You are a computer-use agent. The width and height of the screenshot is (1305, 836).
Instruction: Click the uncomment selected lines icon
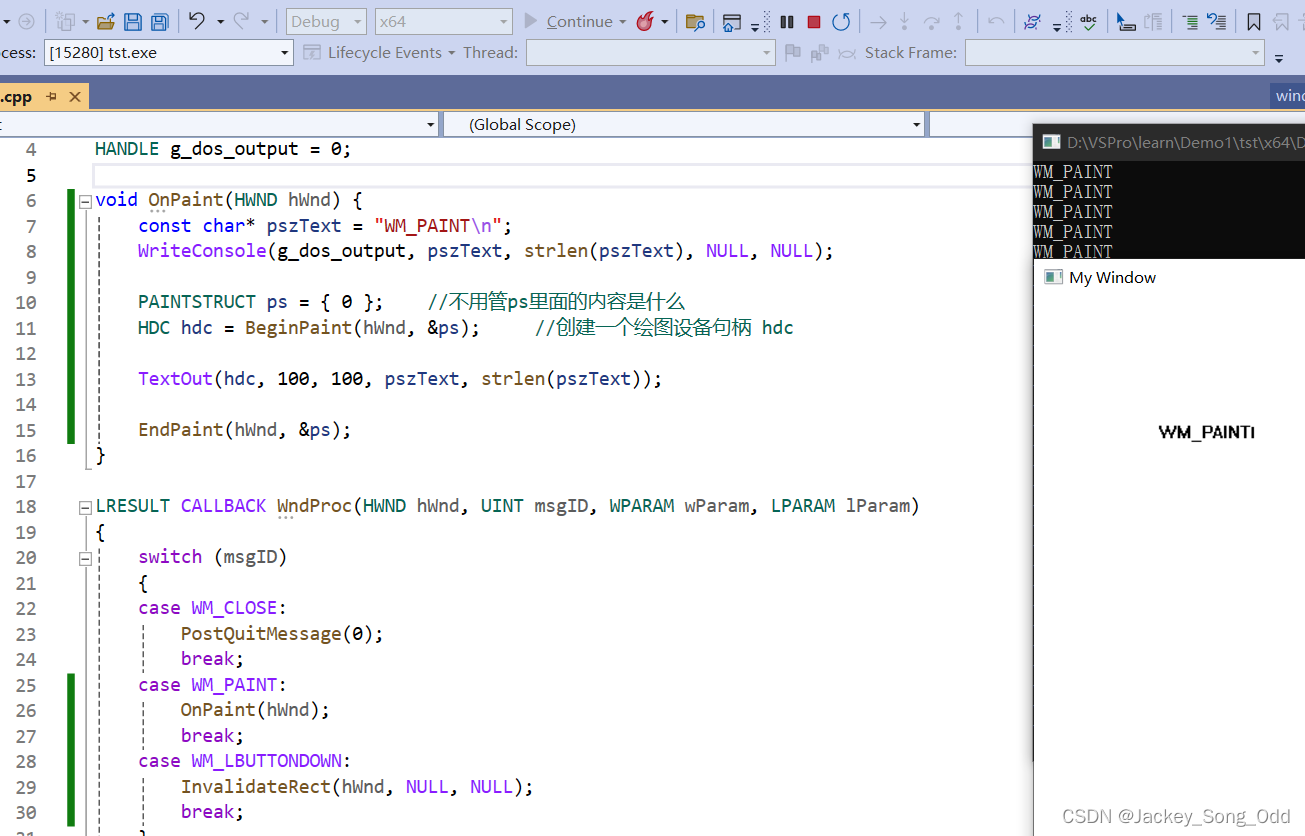[1216, 21]
